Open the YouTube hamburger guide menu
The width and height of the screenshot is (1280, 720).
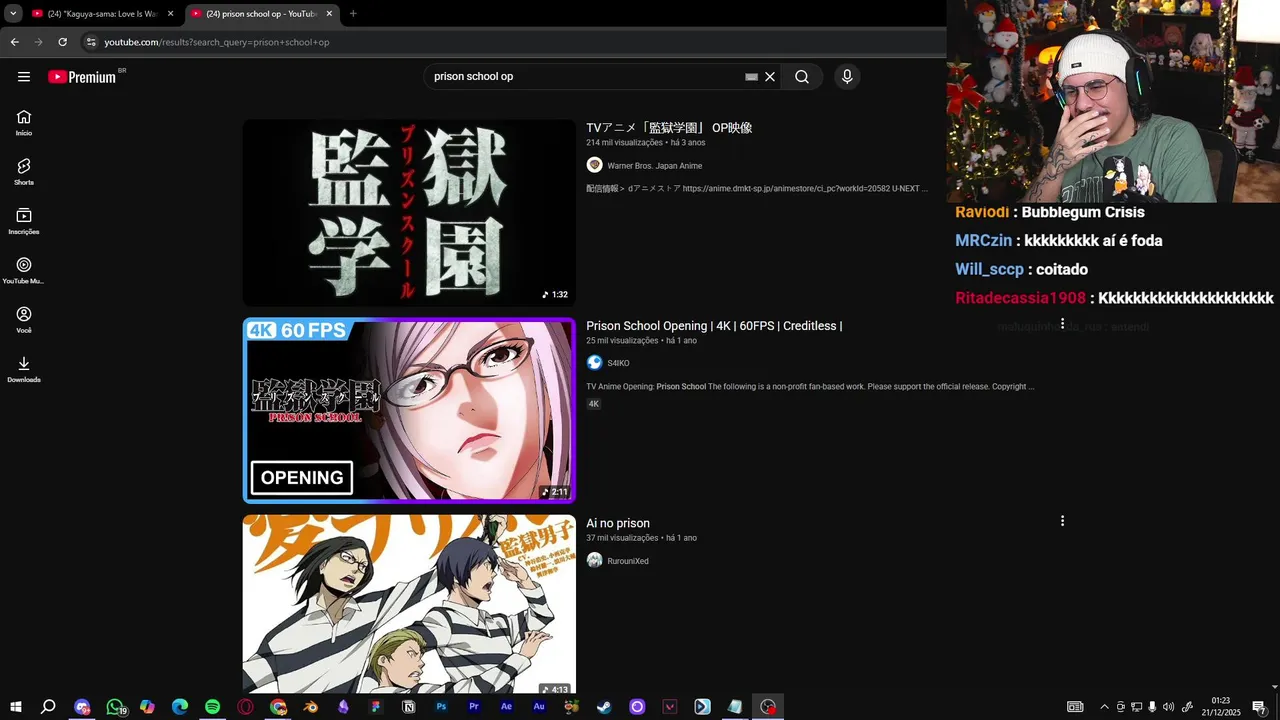coord(24,77)
